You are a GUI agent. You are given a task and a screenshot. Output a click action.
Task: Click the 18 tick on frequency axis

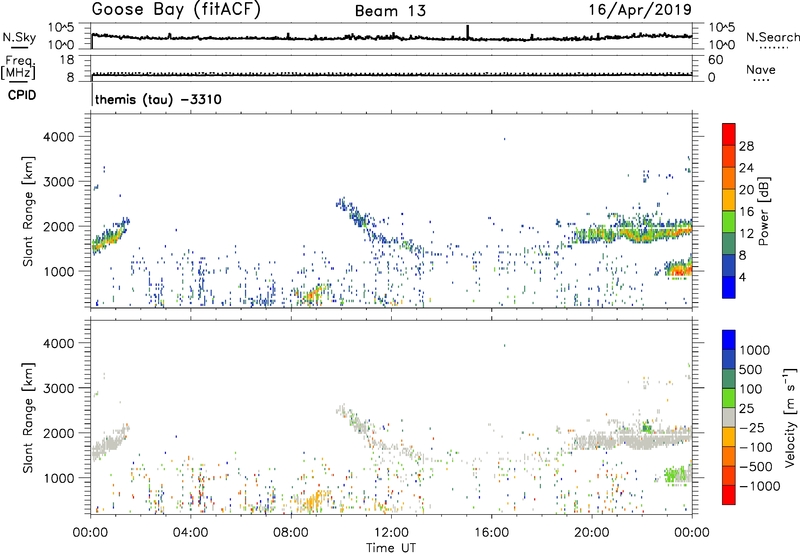click(x=67, y=60)
